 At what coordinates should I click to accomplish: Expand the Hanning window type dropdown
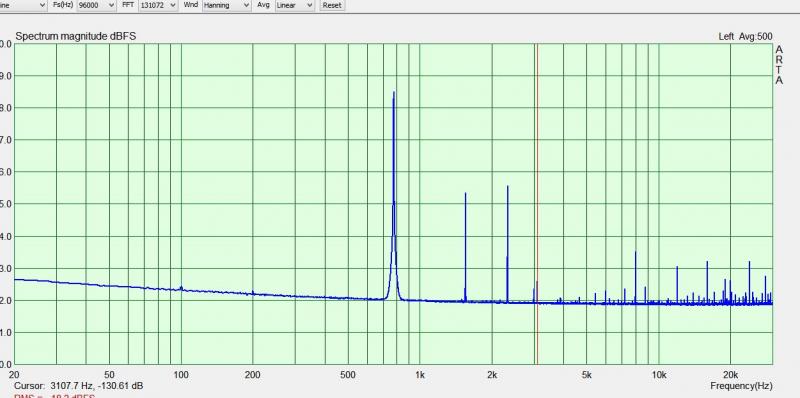[226, 5]
